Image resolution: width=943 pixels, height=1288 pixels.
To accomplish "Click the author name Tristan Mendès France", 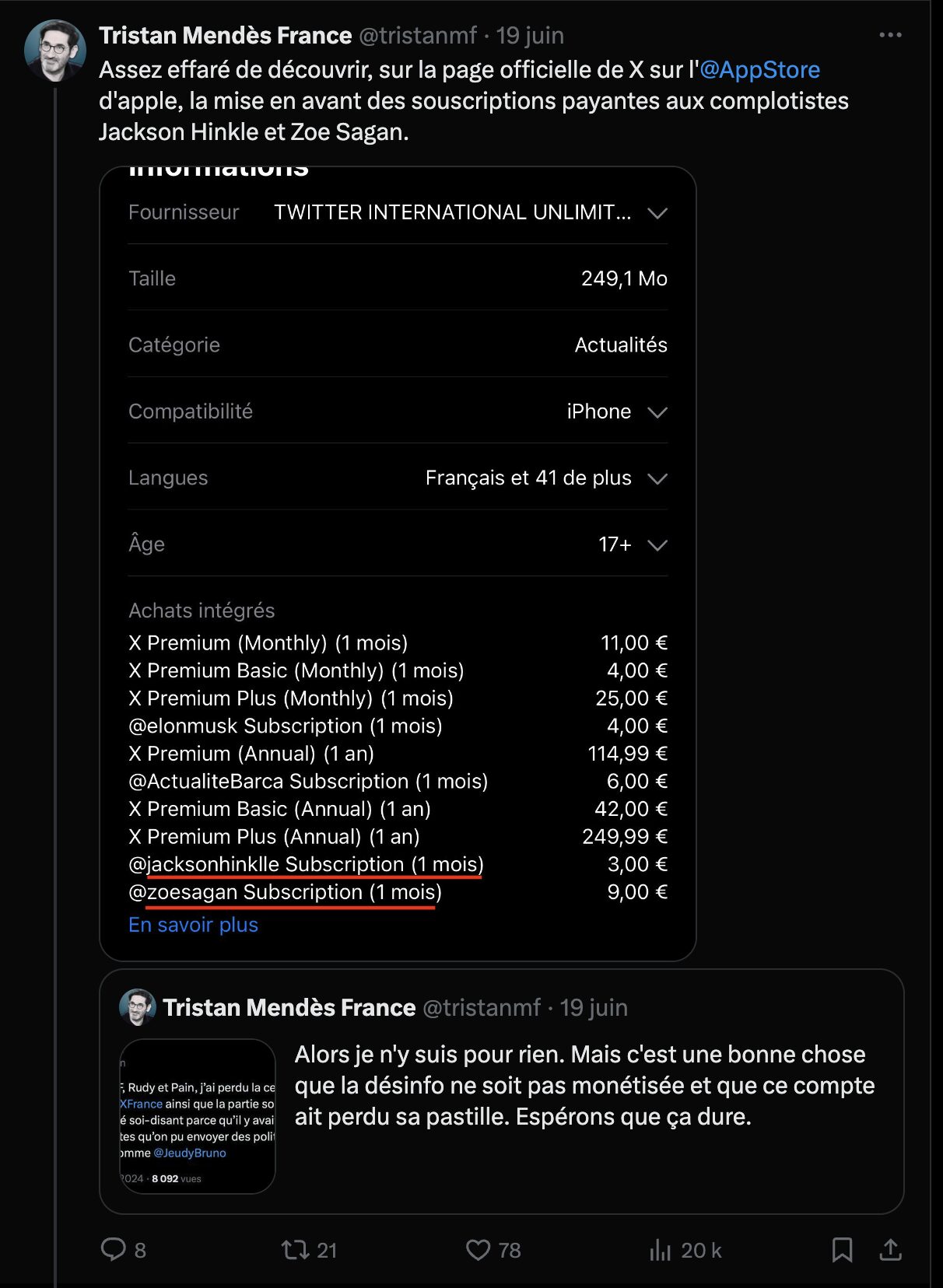I will [x=226, y=36].
